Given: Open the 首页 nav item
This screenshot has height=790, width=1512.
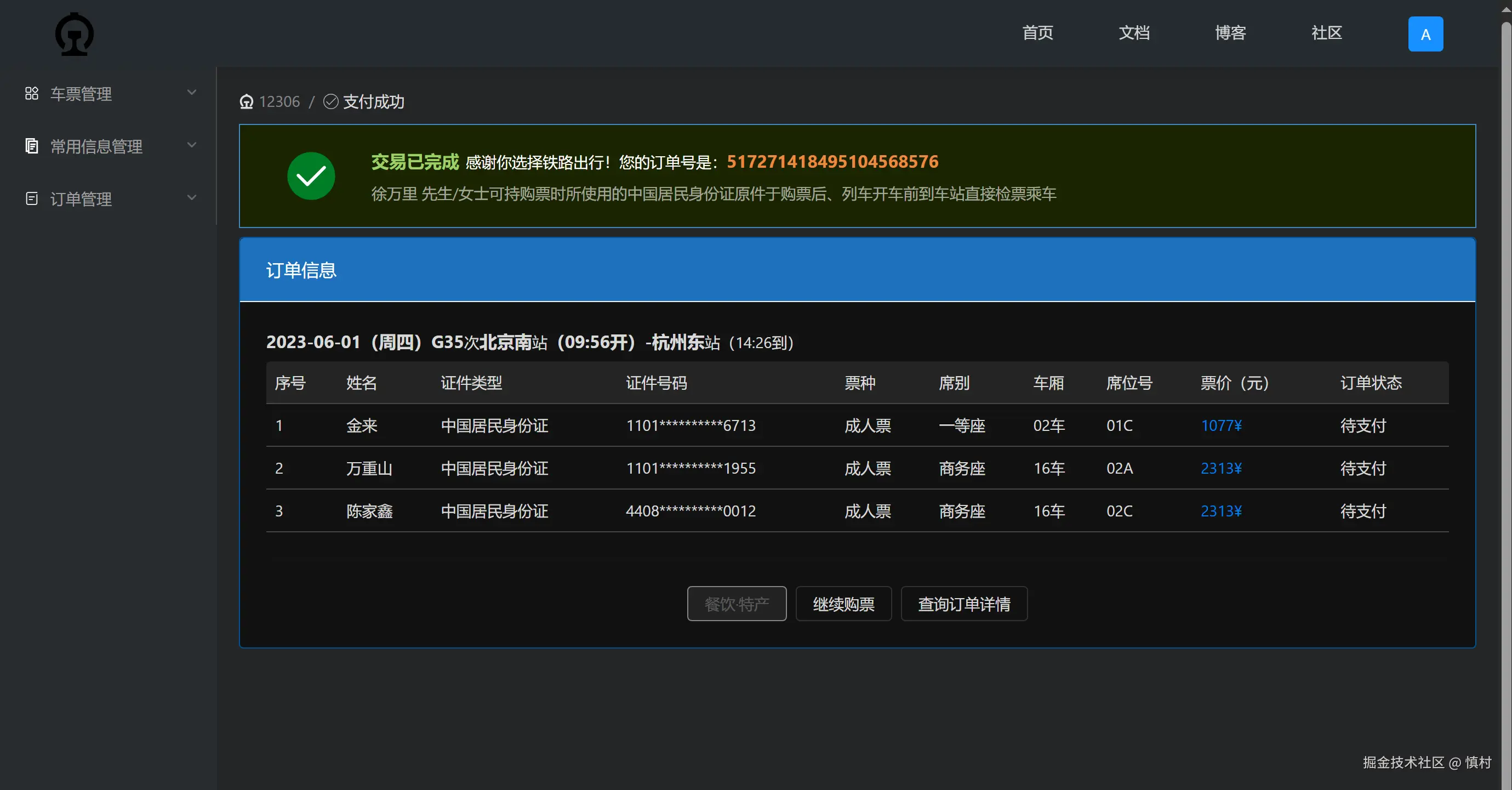Looking at the screenshot, I should (x=1037, y=33).
